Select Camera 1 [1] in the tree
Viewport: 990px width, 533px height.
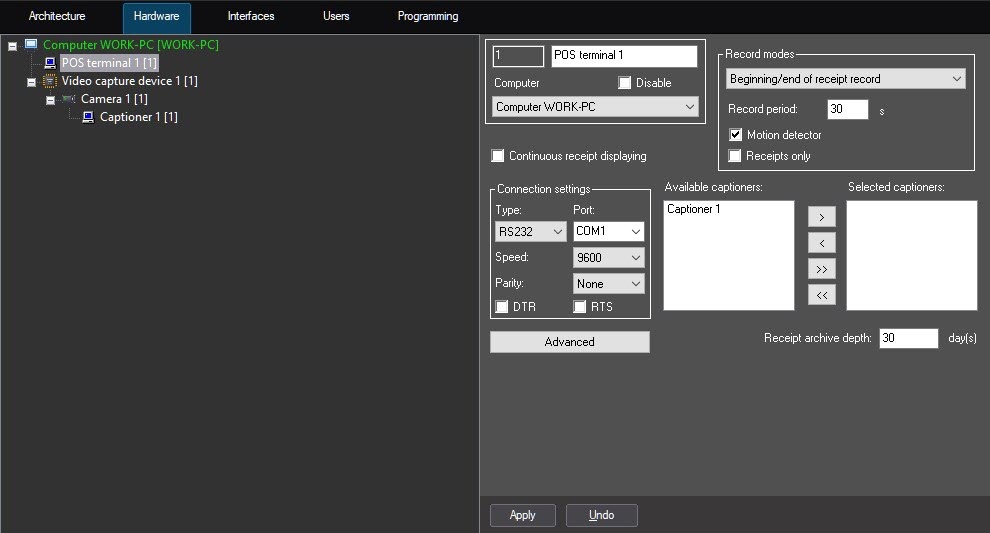coord(114,99)
